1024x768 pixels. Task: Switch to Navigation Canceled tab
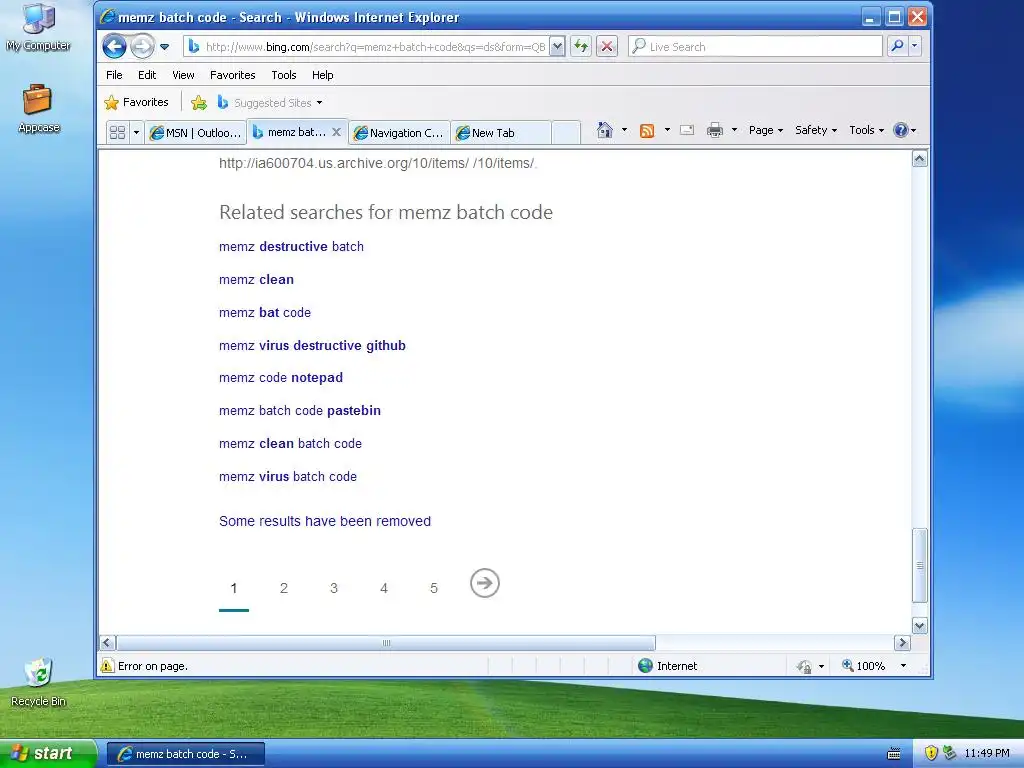399,133
